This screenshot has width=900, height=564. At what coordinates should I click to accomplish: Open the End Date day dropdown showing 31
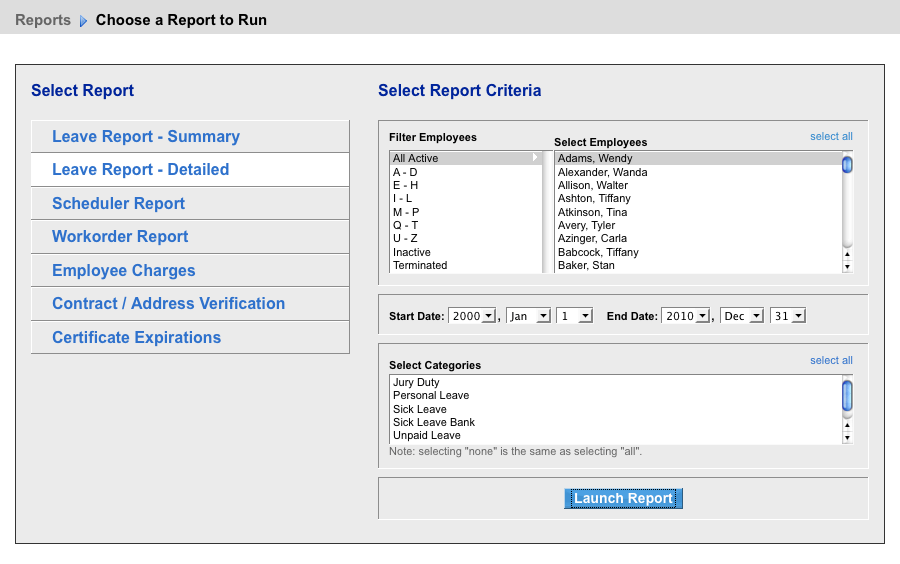point(788,316)
